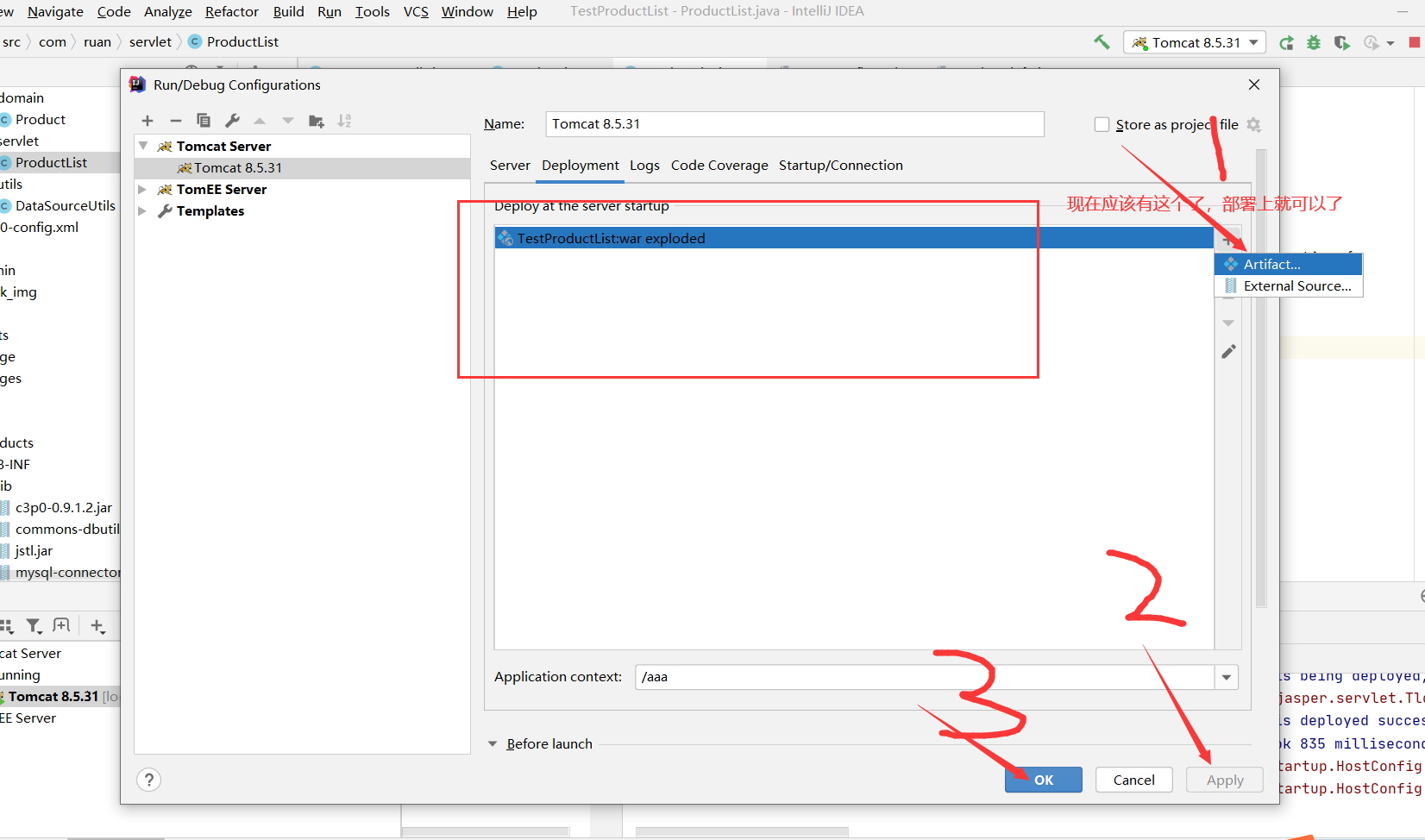Click the Build project hammer icon
Screen dimensions: 1425x840
point(1102,41)
